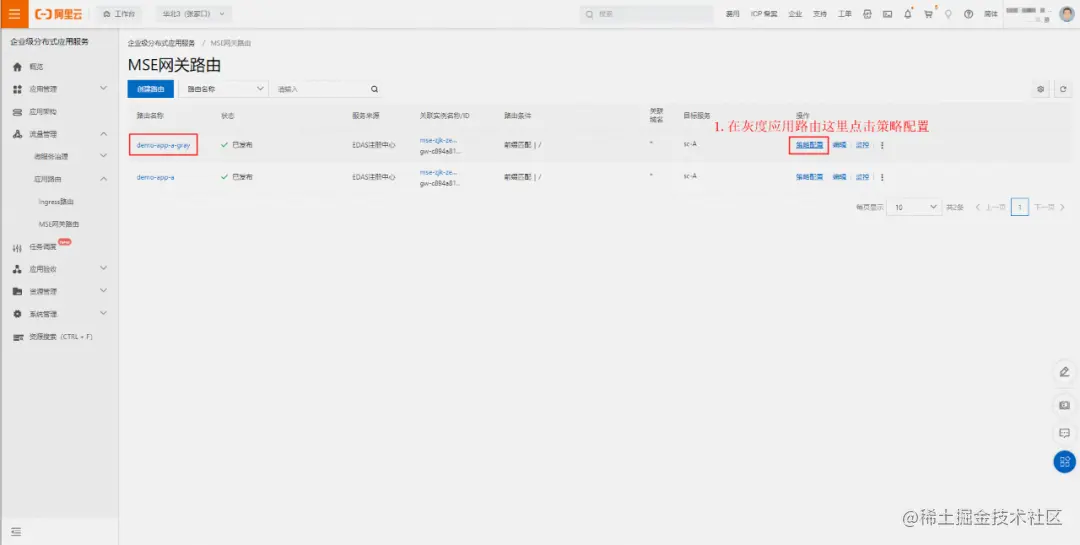Open more actions for demo-app-a
Image resolution: width=1080 pixels, height=545 pixels.
tap(882, 178)
